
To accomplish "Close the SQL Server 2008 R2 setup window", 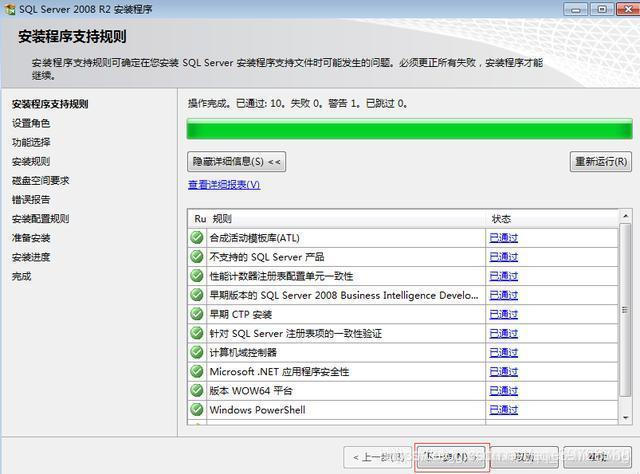I will coord(628,9).
